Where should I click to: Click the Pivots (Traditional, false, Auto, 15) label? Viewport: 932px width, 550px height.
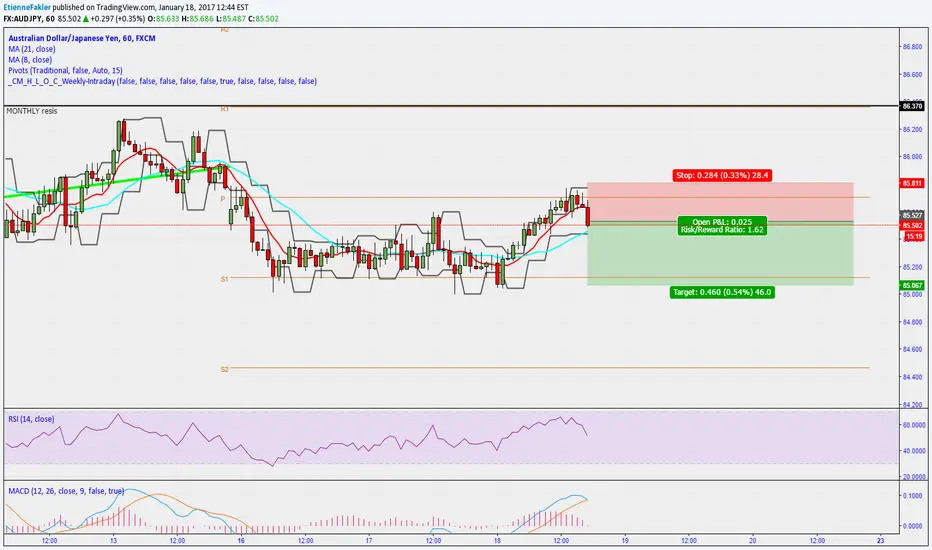65,70
